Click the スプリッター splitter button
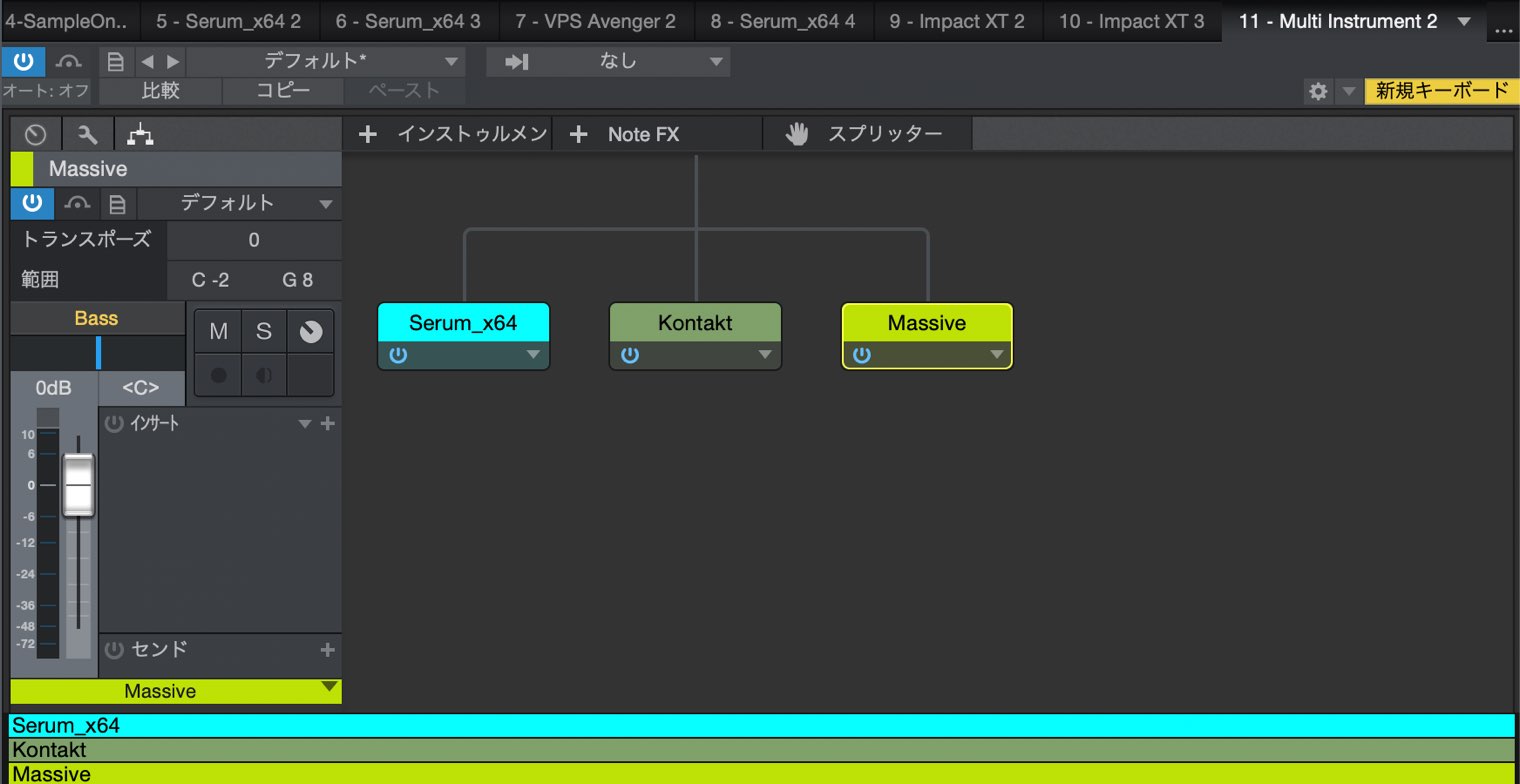This screenshot has width=1520, height=784. tap(867, 134)
